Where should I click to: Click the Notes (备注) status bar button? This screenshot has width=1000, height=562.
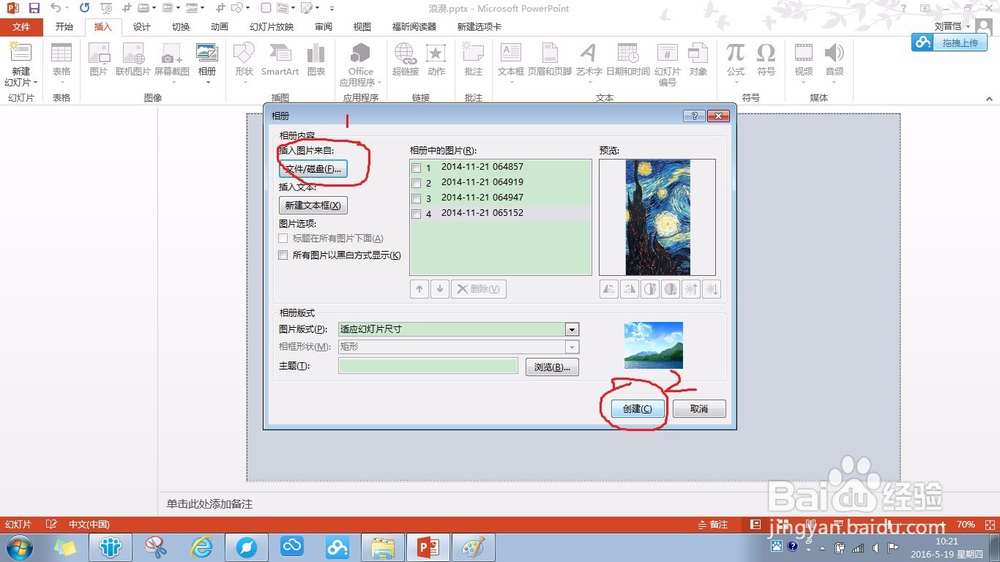(713, 524)
